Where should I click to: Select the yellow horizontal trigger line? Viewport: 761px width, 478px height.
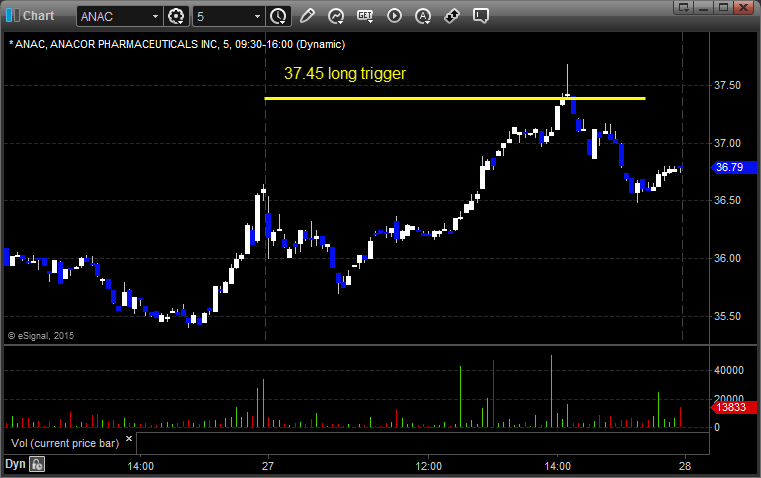tap(455, 99)
